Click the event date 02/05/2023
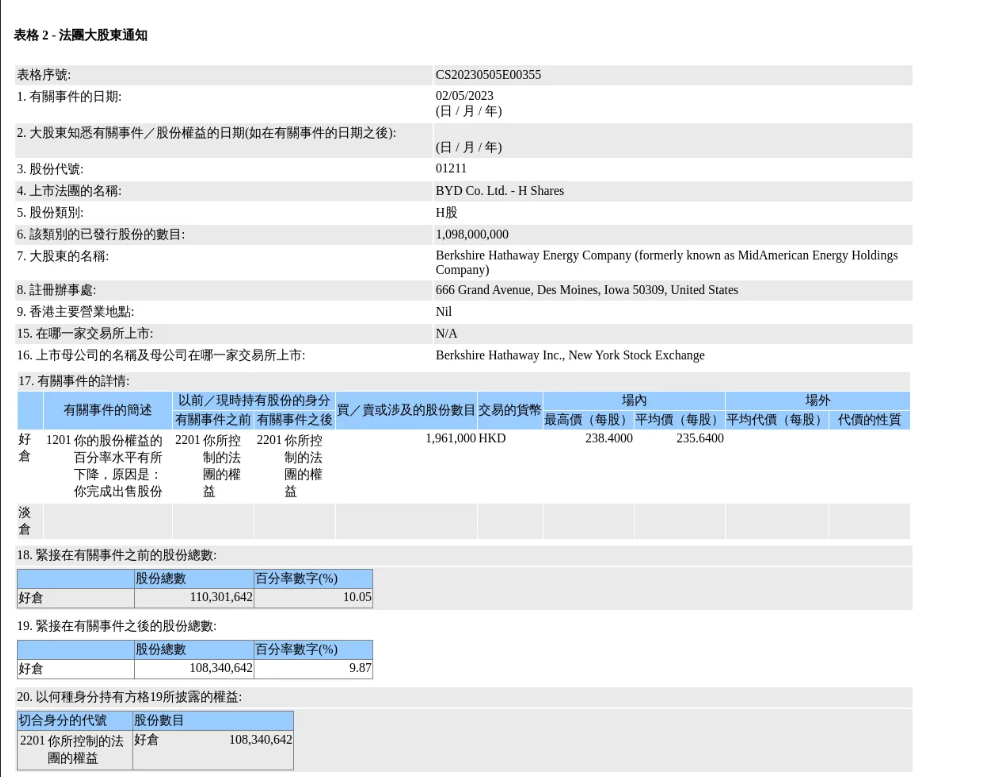The height and width of the screenshot is (777, 999). pos(464,96)
